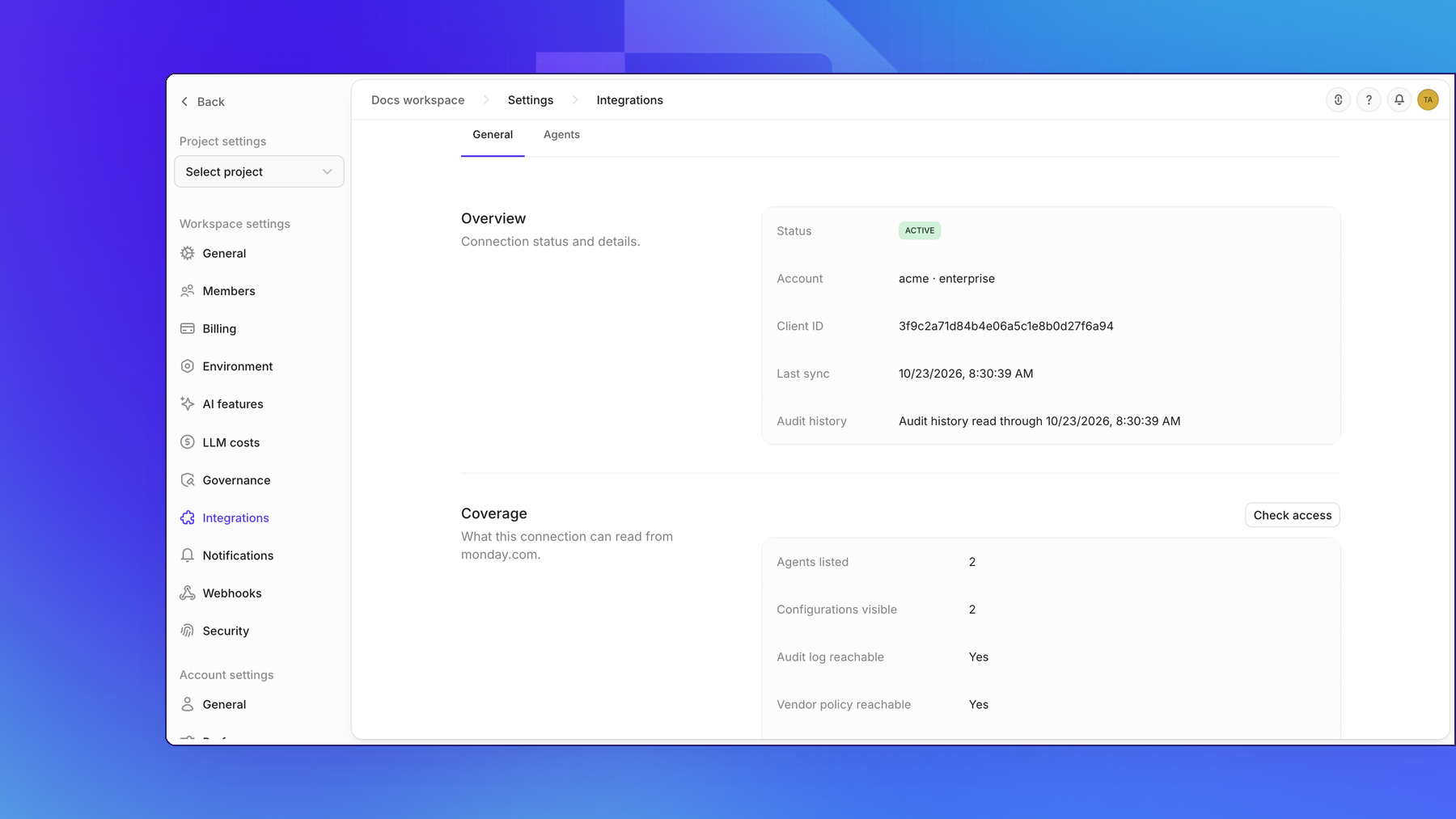This screenshot has height=819, width=1456.
Task: Open Governance settings
Action: (236, 480)
